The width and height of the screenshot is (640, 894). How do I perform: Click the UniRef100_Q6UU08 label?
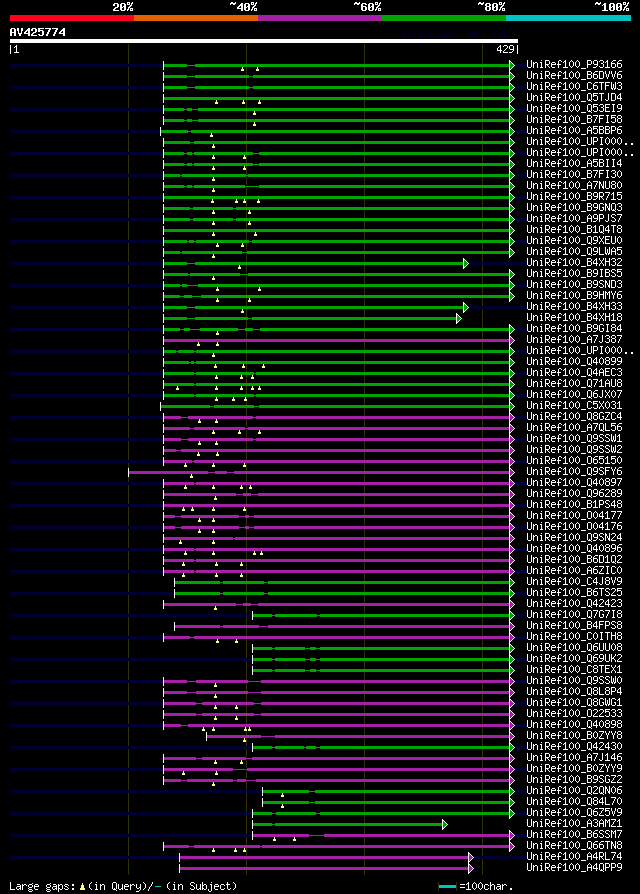(x=574, y=648)
